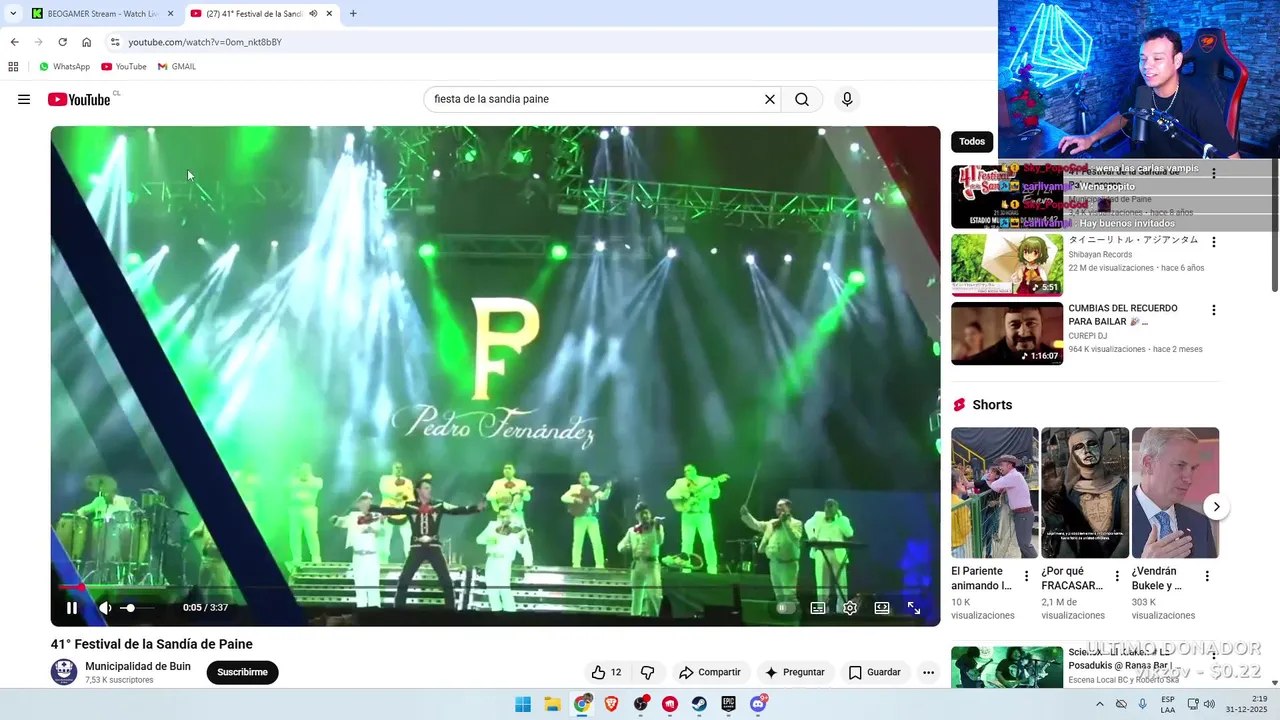Expand hidden system tray icons
The height and width of the screenshot is (720, 1280).
coord(1099,704)
